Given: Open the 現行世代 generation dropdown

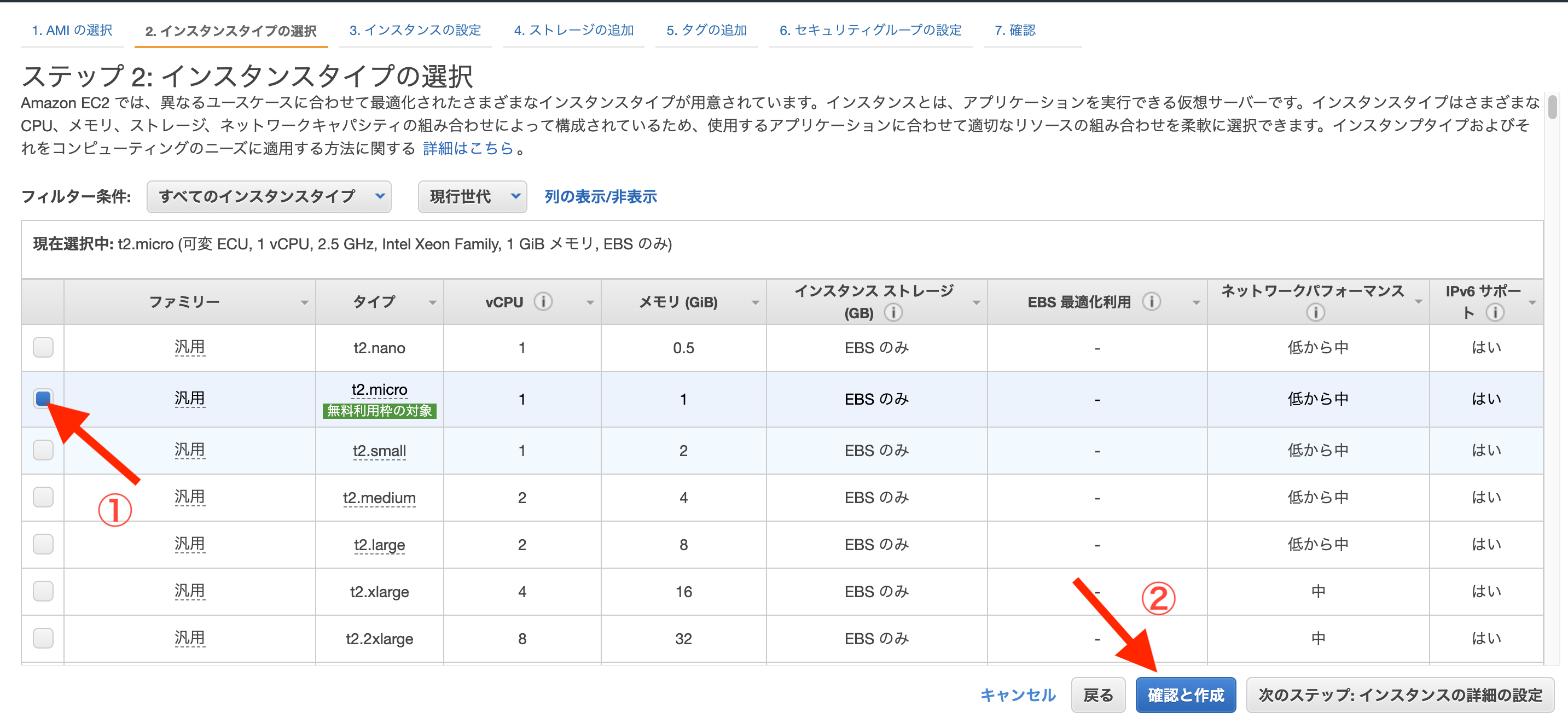Looking at the screenshot, I should point(472,196).
